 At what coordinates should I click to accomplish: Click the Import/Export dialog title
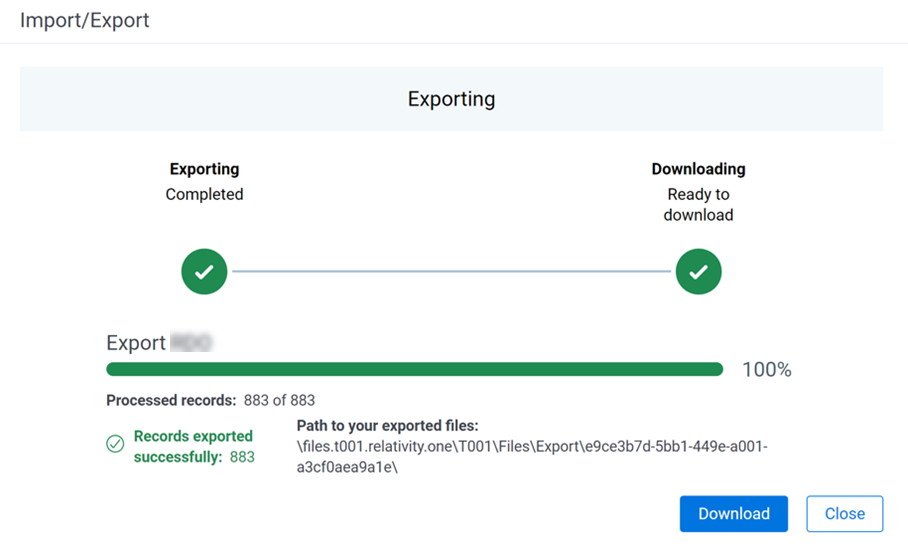(x=85, y=20)
